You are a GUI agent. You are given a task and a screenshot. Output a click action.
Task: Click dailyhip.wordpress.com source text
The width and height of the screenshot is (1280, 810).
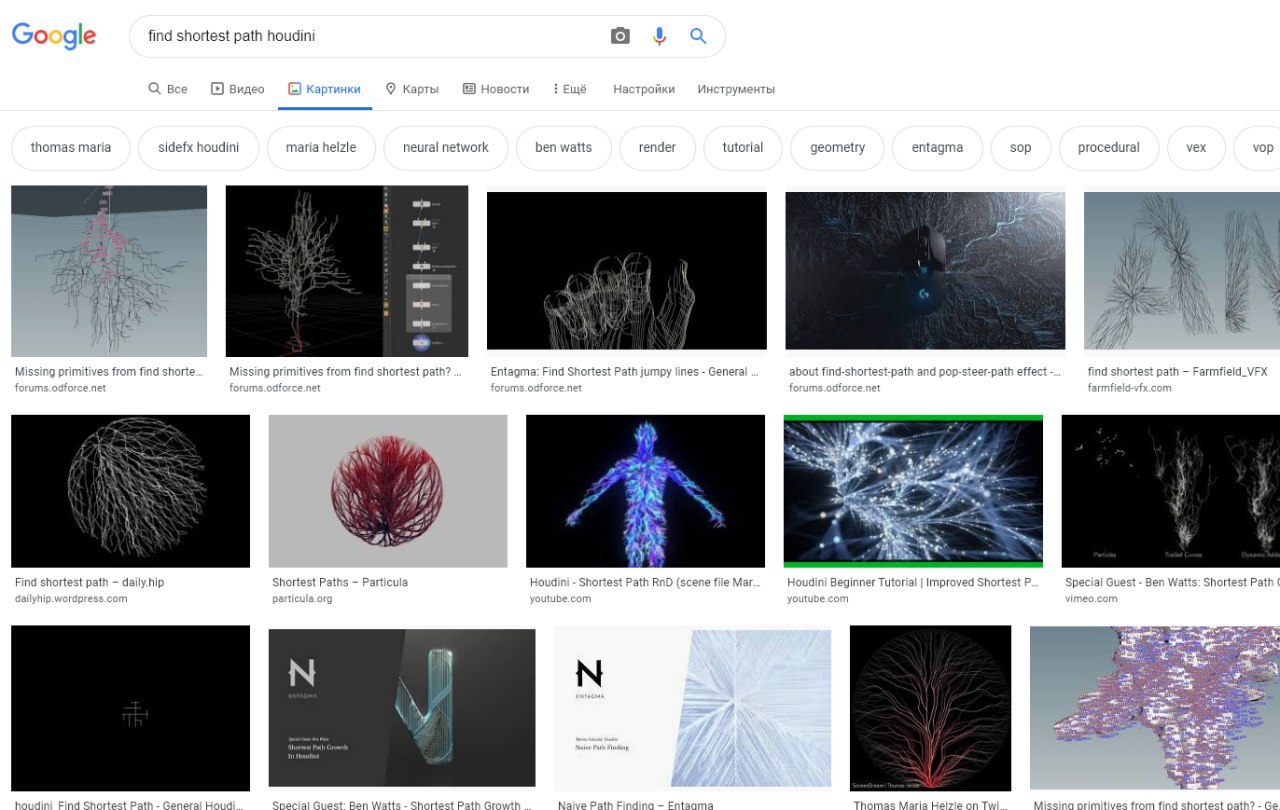(x=71, y=599)
